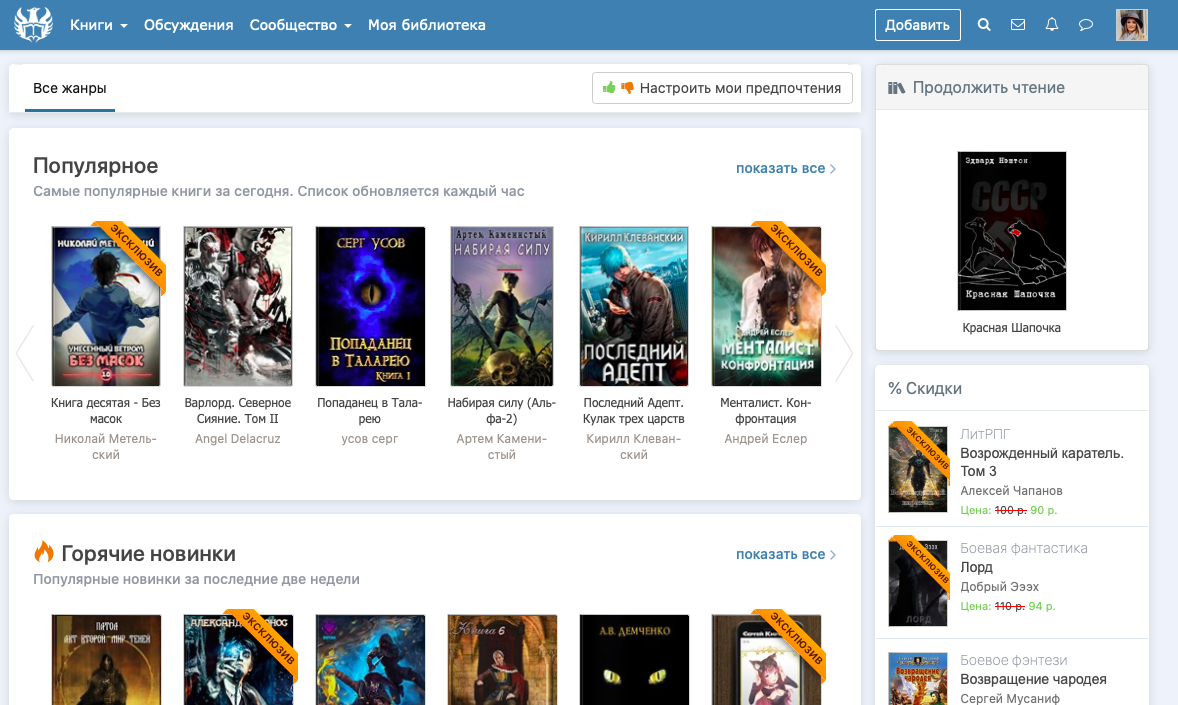1178x705 pixels.
Task: Click the flame icon next to Горячие новинки
Action: pos(44,552)
